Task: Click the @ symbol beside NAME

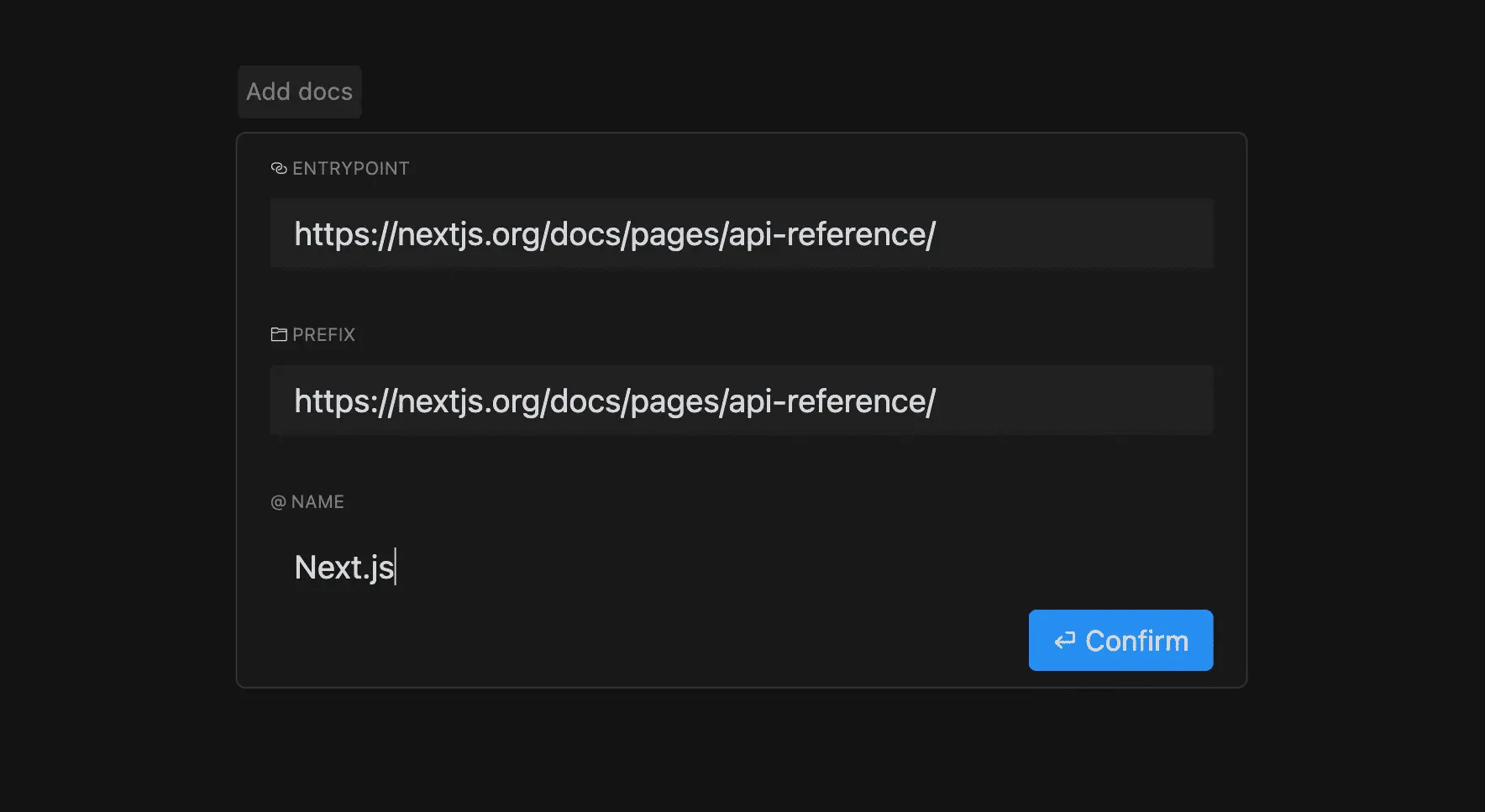Action: (x=278, y=502)
